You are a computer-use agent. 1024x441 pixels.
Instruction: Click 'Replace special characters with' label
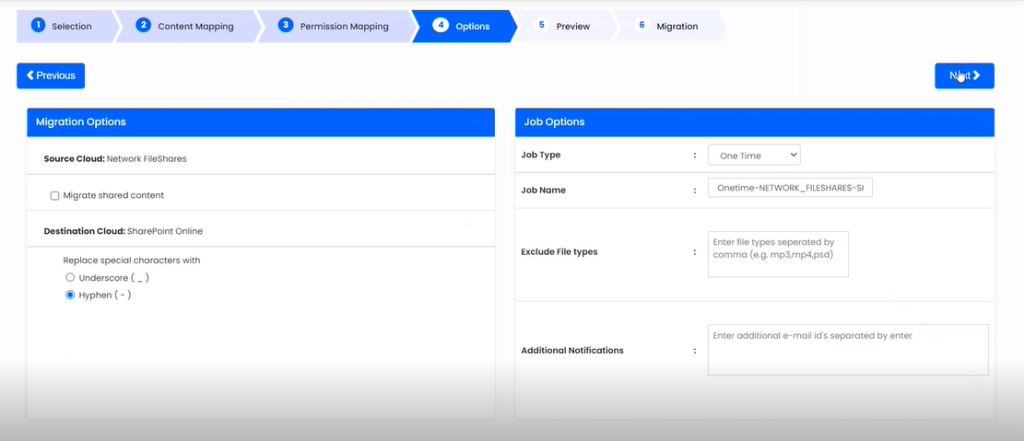pos(131,260)
